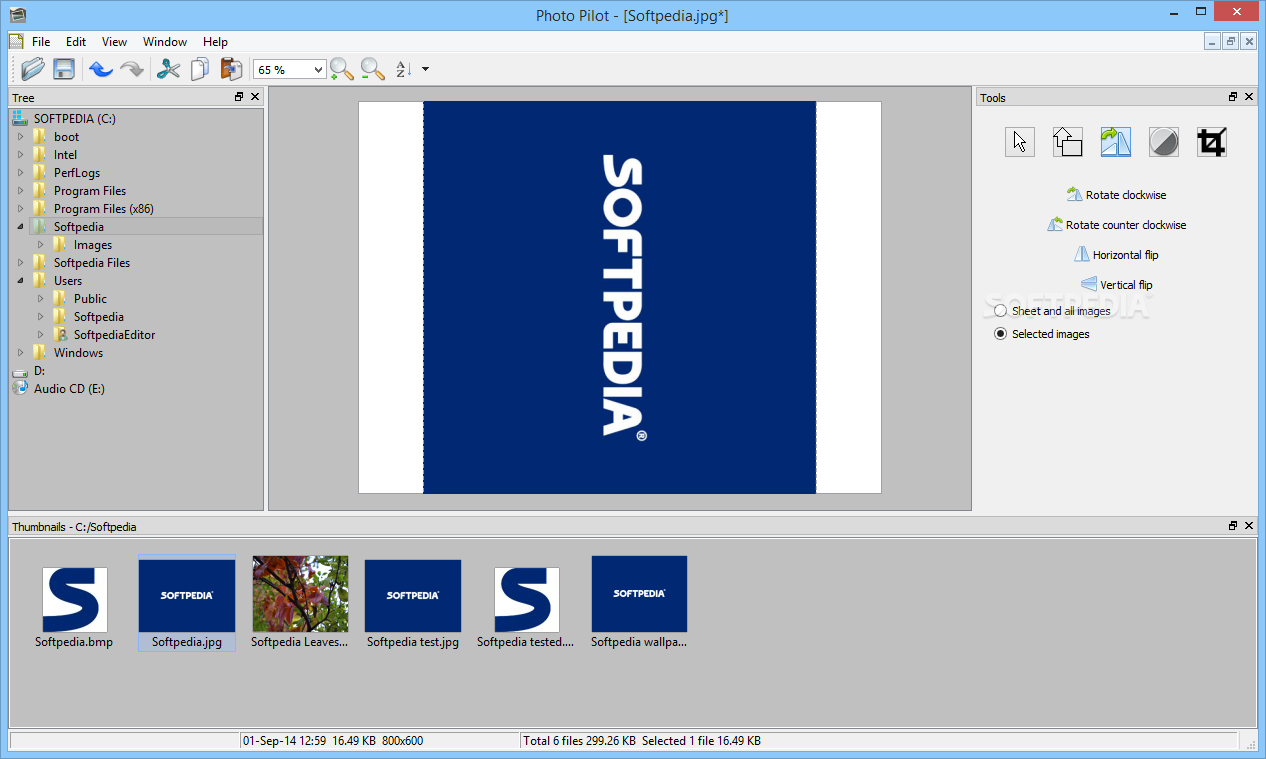
Task: Open the sort order dropdown arrow
Action: click(426, 69)
